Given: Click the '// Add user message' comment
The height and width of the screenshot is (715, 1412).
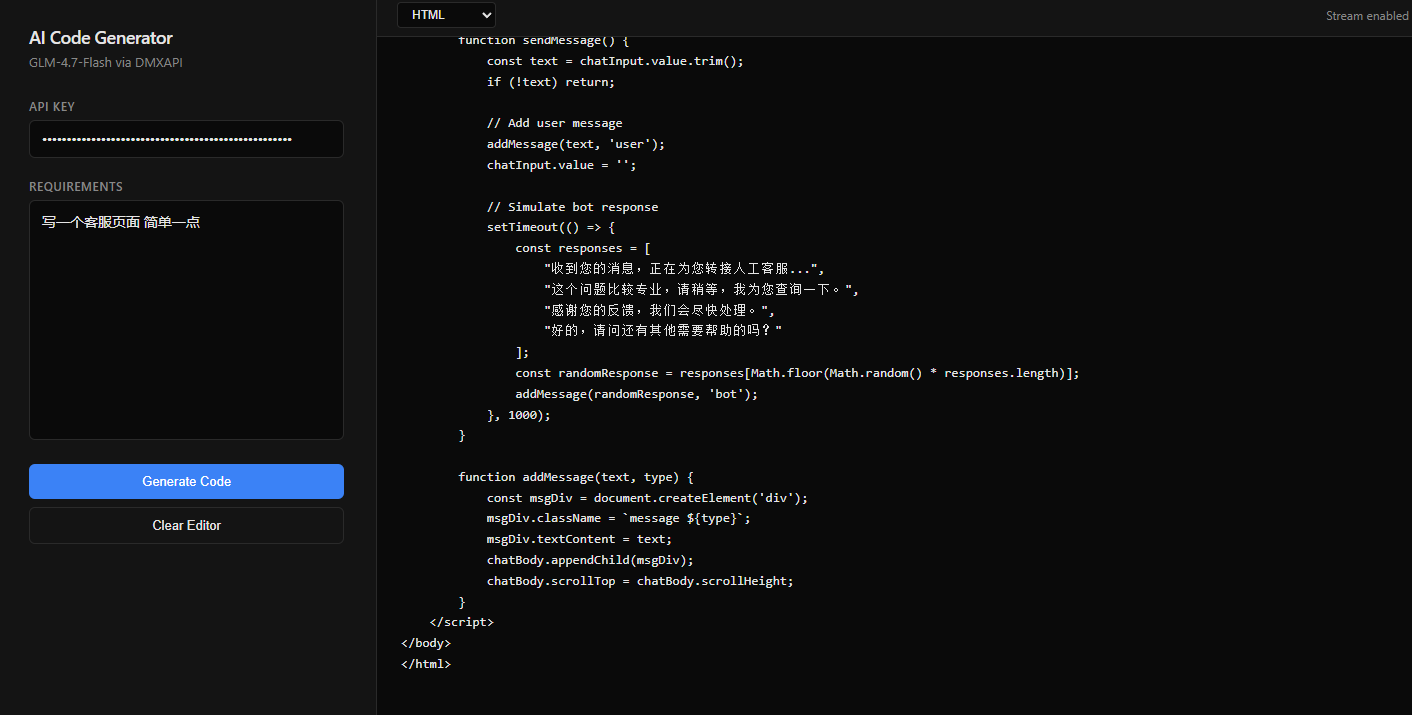Looking at the screenshot, I should [x=555, y=123].
